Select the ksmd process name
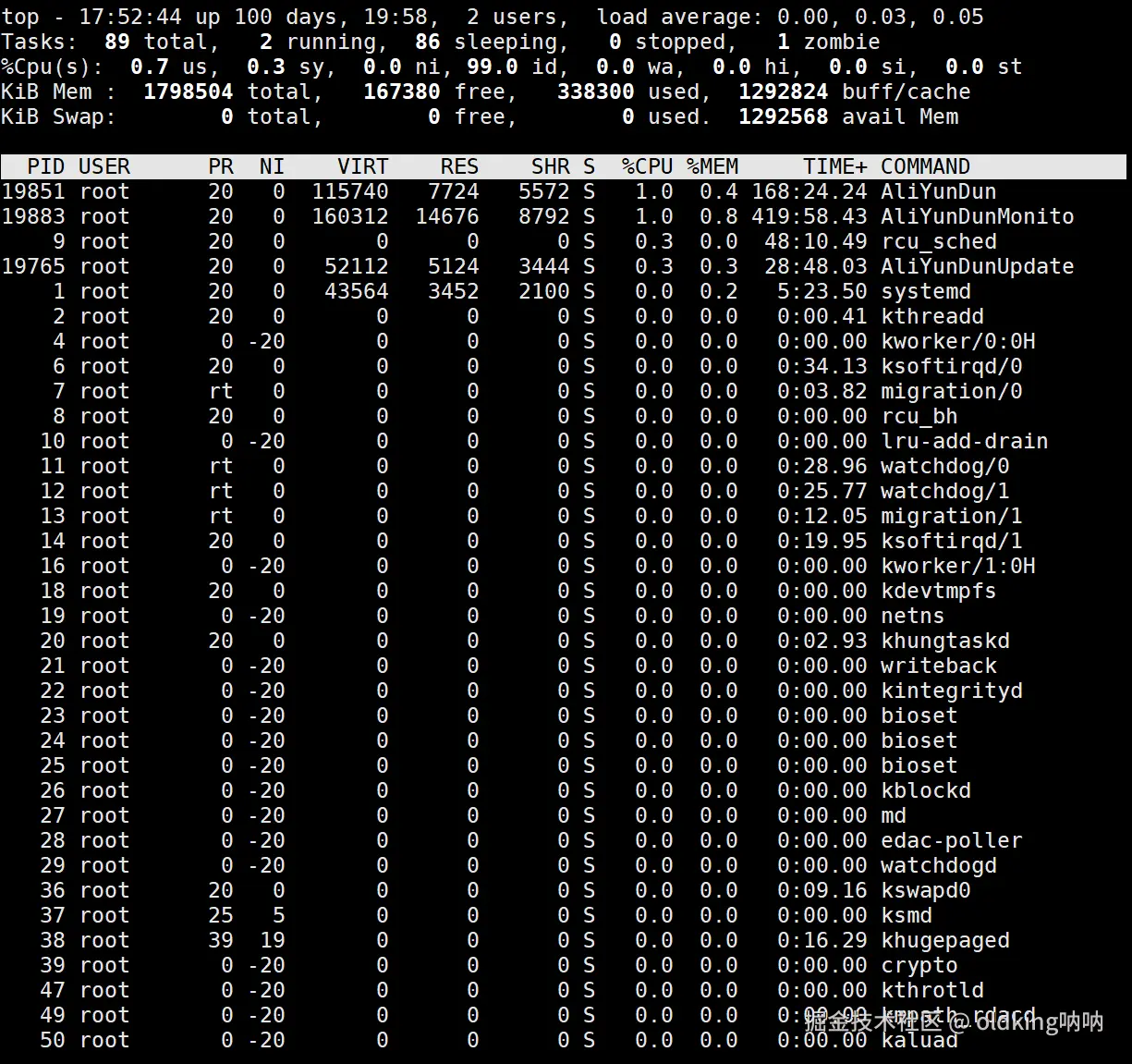This screenshot has width=1132, height=1064. point(906,915)
